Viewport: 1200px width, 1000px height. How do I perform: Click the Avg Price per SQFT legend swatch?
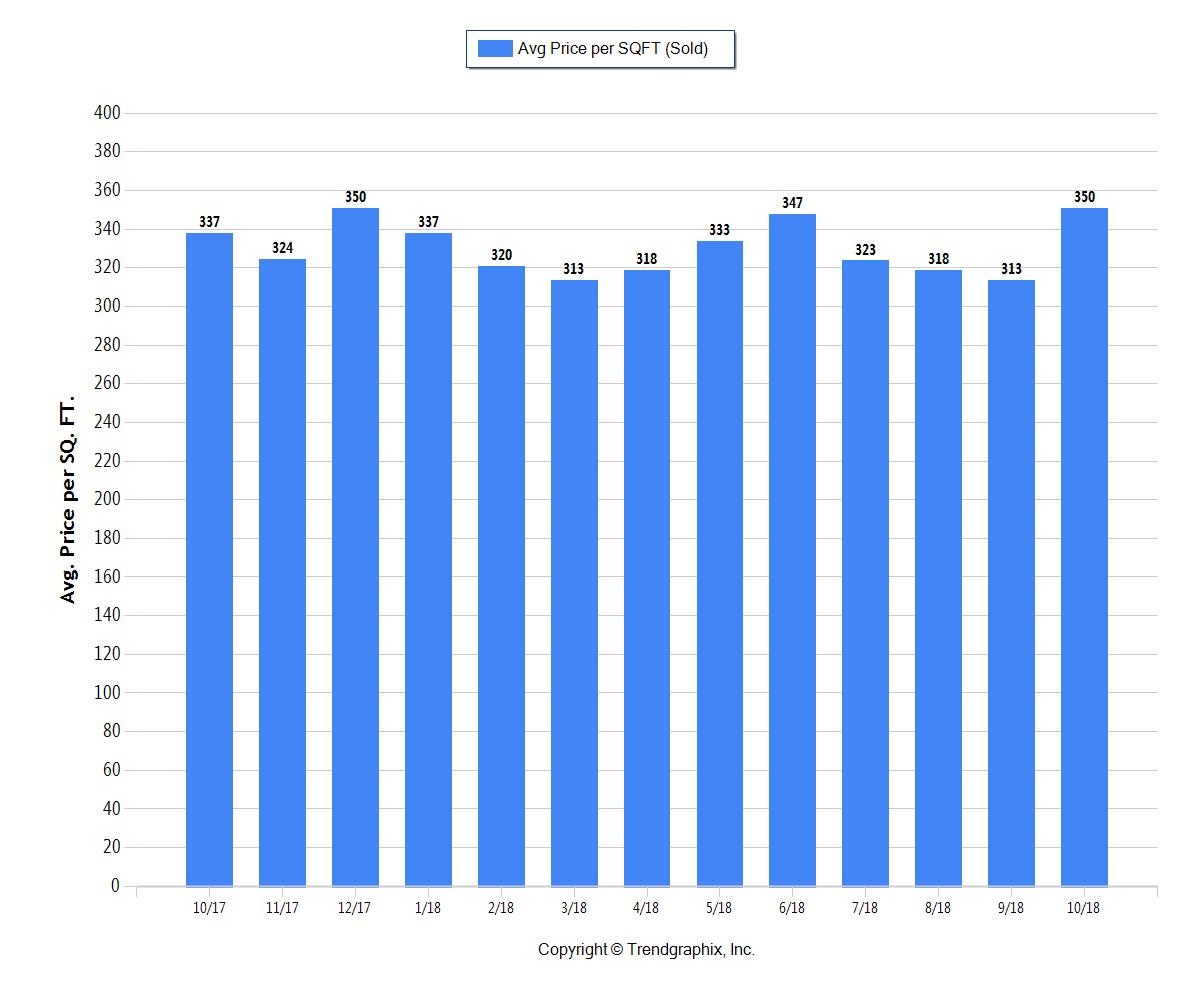(495, 47)
